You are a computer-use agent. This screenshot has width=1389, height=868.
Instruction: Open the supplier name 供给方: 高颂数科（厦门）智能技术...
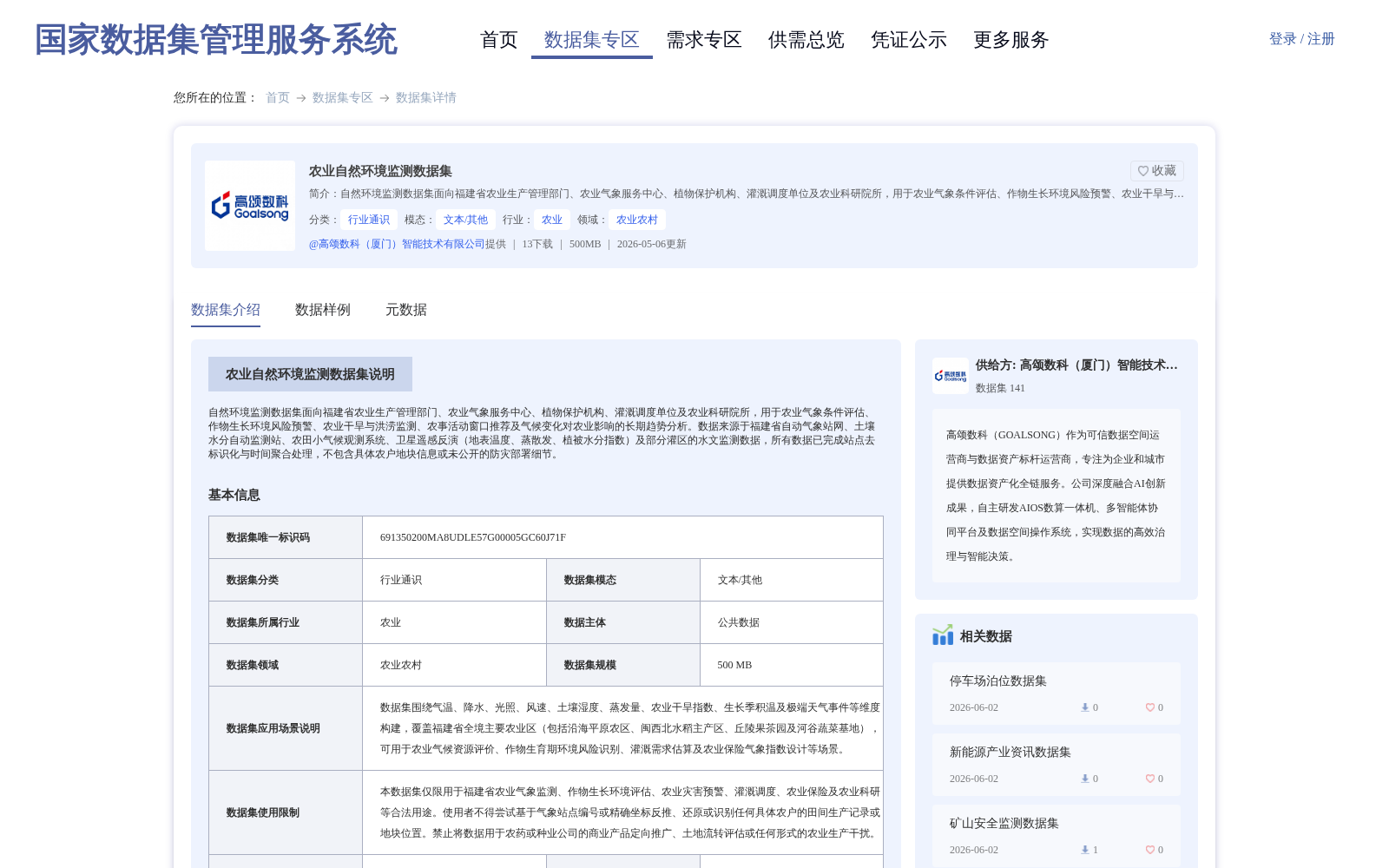point(1076,365)
